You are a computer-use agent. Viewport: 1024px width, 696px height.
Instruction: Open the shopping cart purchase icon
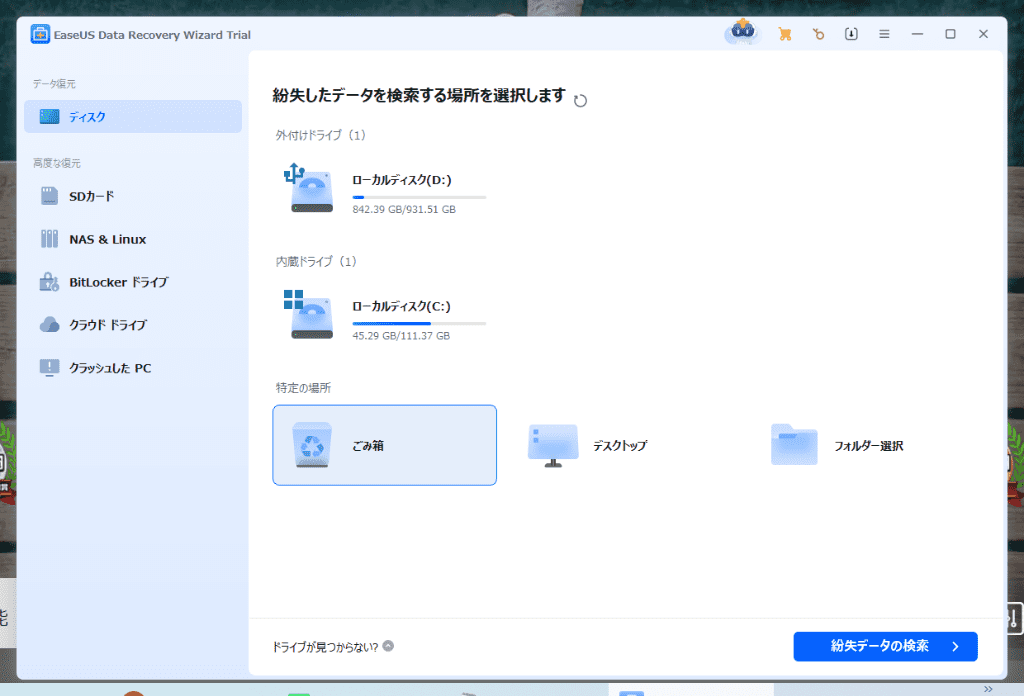(785, 34)
